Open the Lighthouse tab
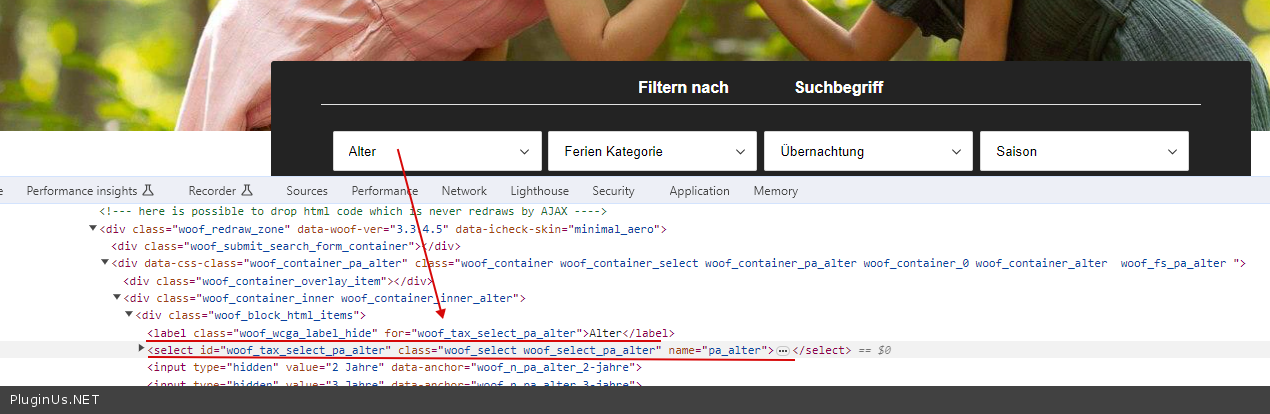 (539, 191)
